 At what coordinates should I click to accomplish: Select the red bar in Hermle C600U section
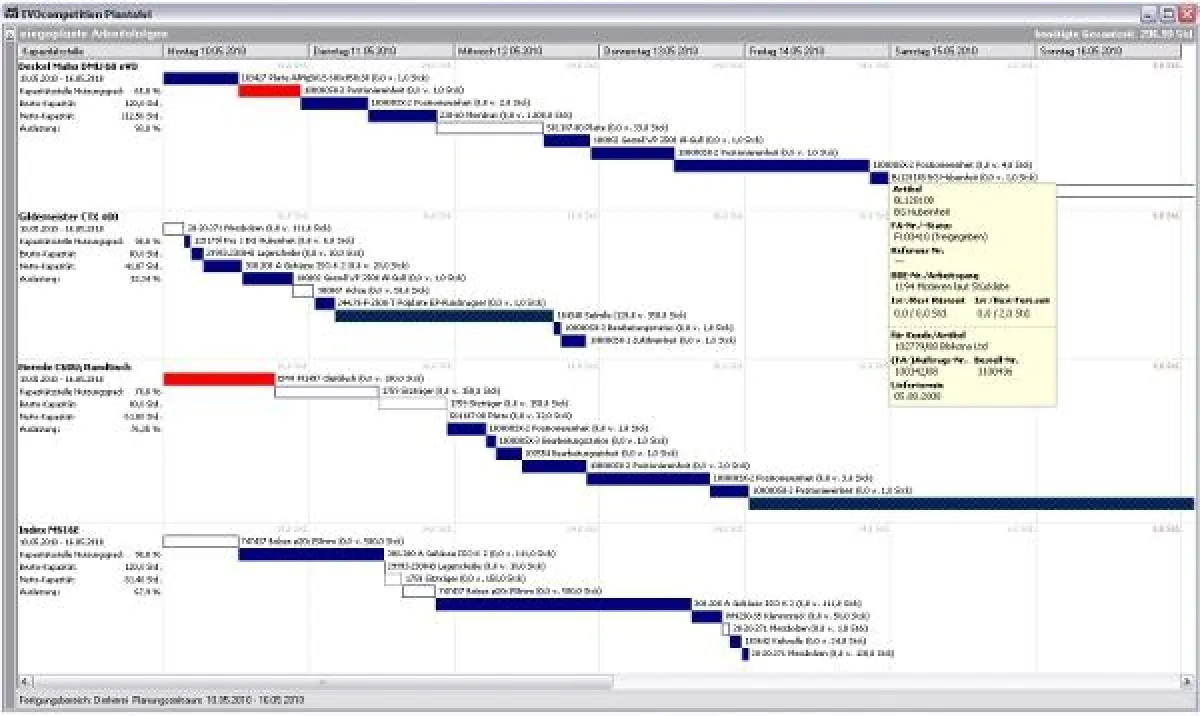coord(218,379)
